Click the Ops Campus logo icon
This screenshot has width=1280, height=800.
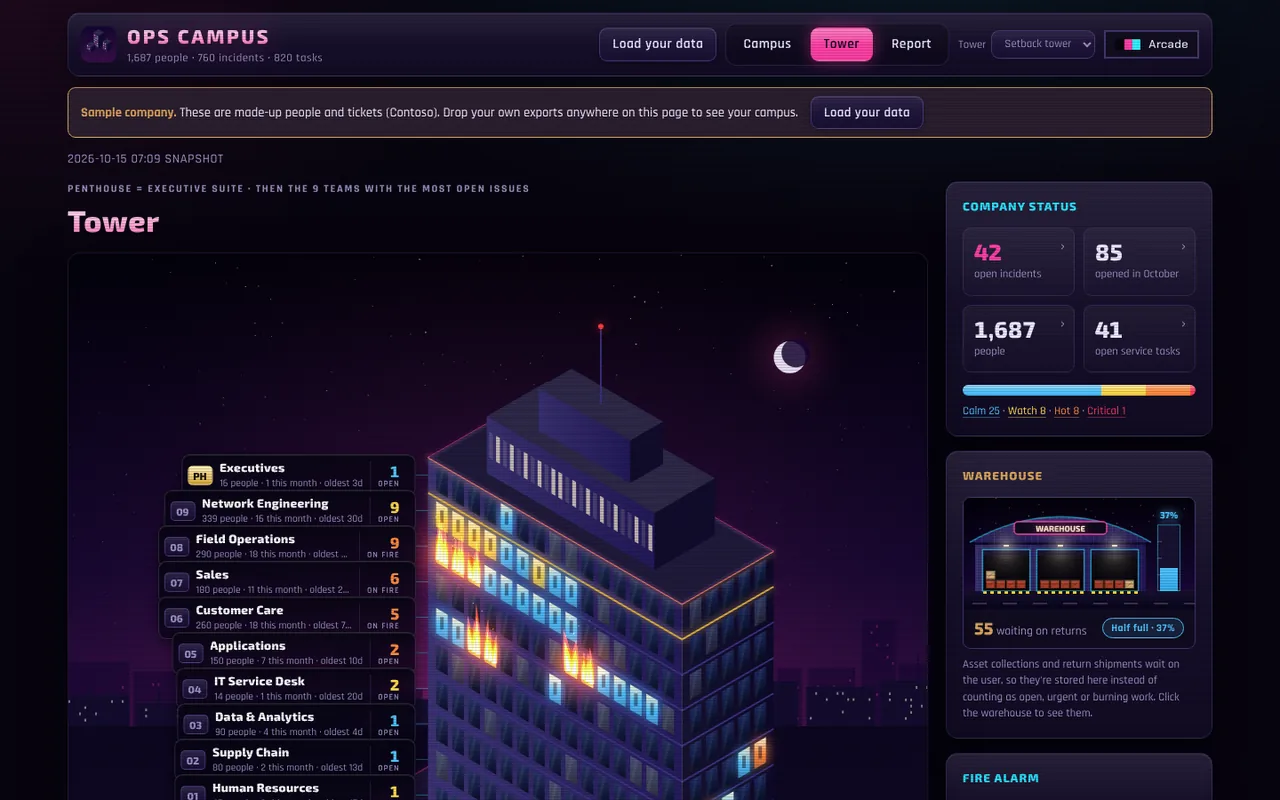click(x=98, y=44)
